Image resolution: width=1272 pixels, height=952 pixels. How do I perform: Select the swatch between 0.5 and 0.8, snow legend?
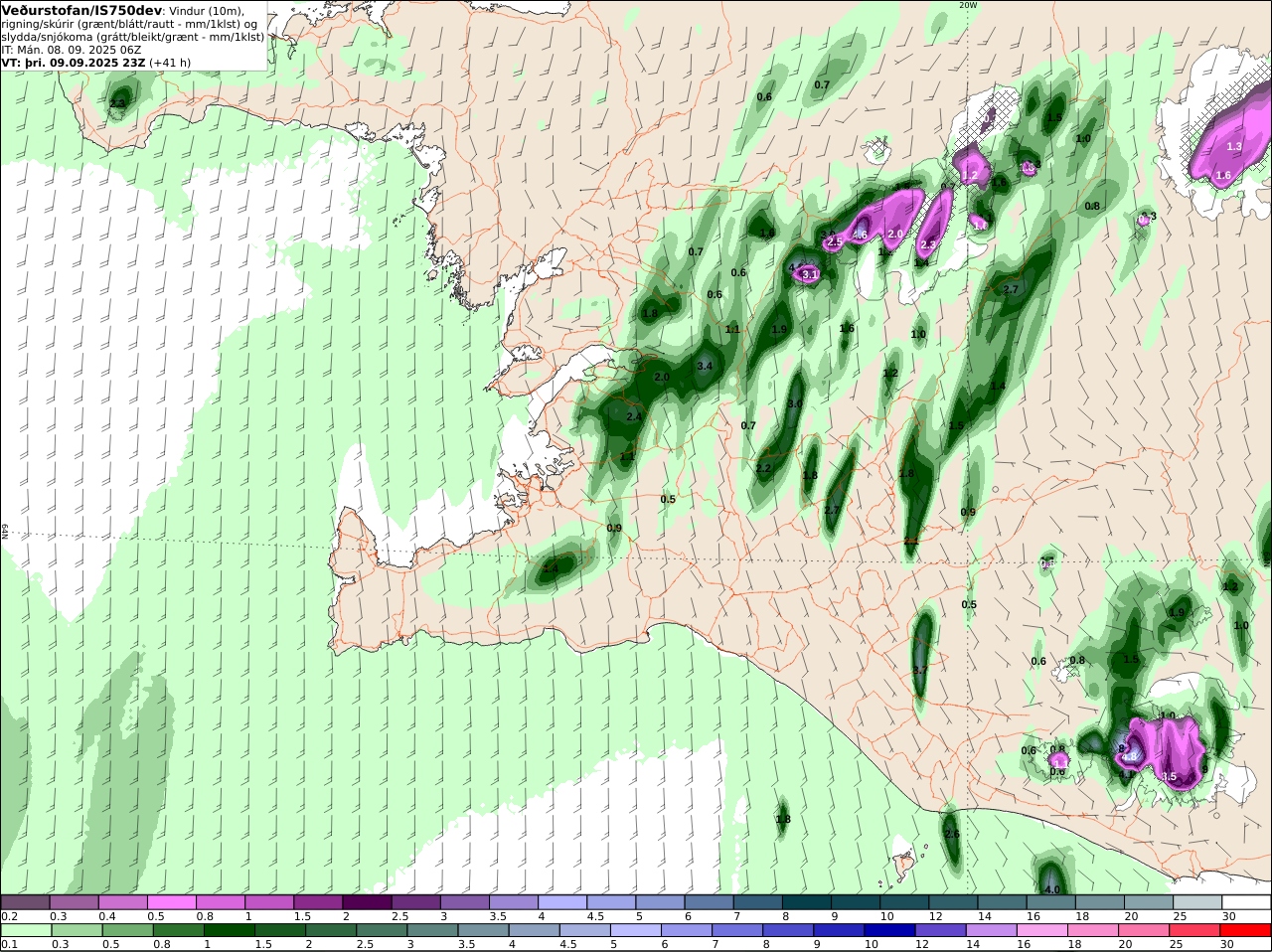pos(171,902)
